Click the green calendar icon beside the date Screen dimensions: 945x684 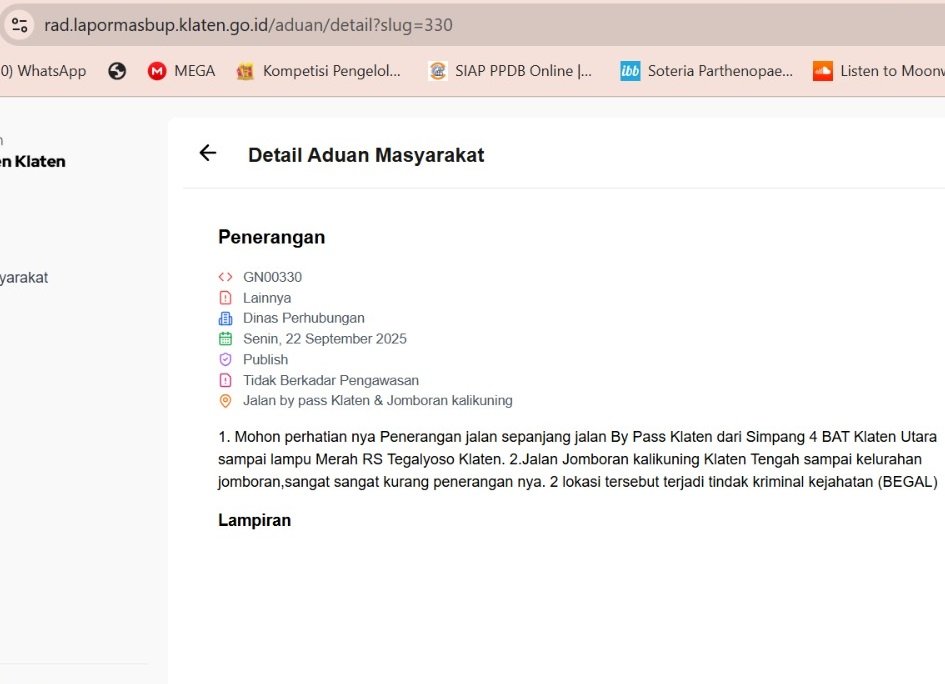pos(225,339)
